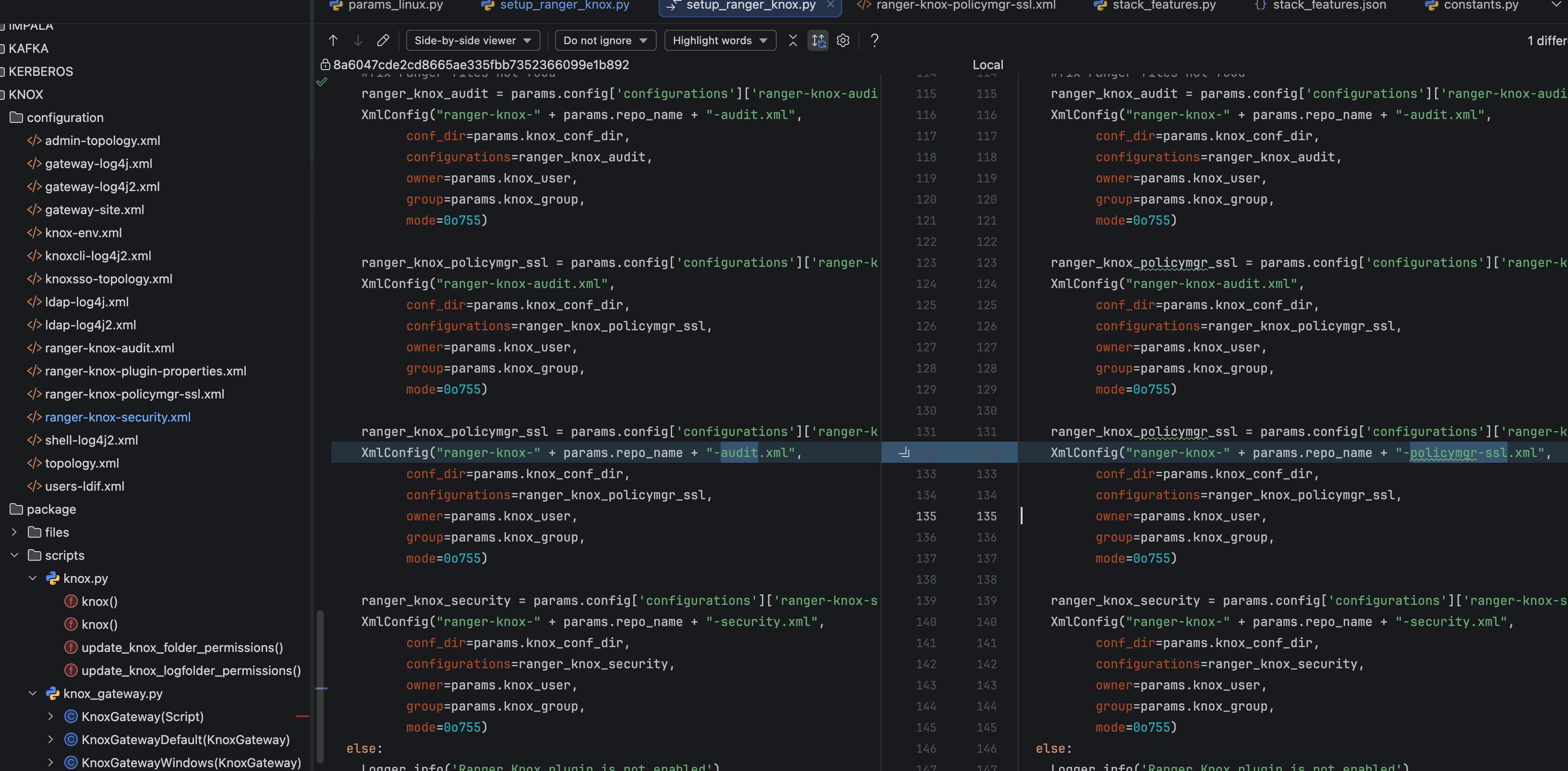Close the setup_ranger_knox.py diff tab
1568x771 pixels.
point(830,5)
